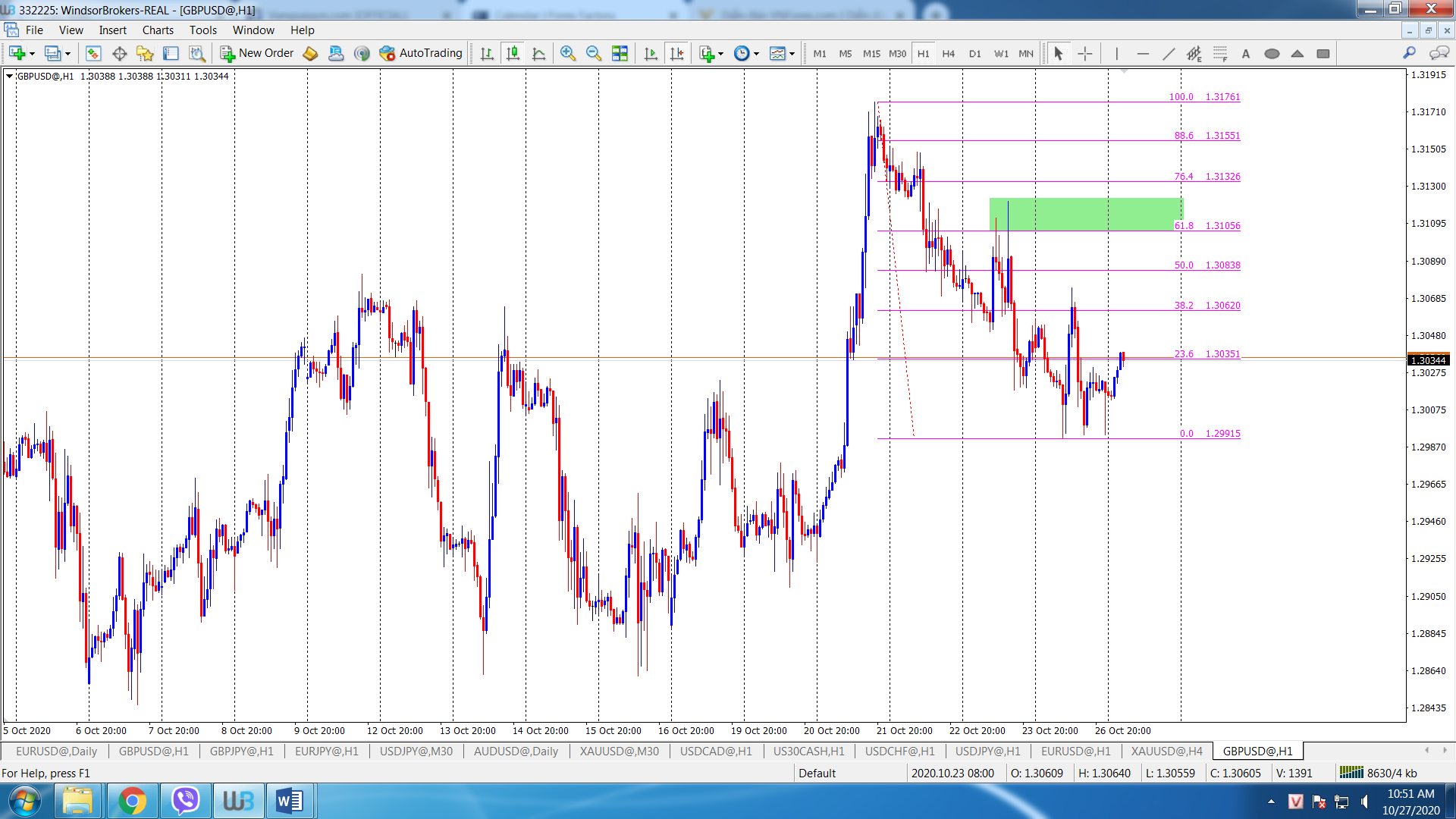Open the Windows Start button
Screen dimensions: 1456x819
pos(24,802)
